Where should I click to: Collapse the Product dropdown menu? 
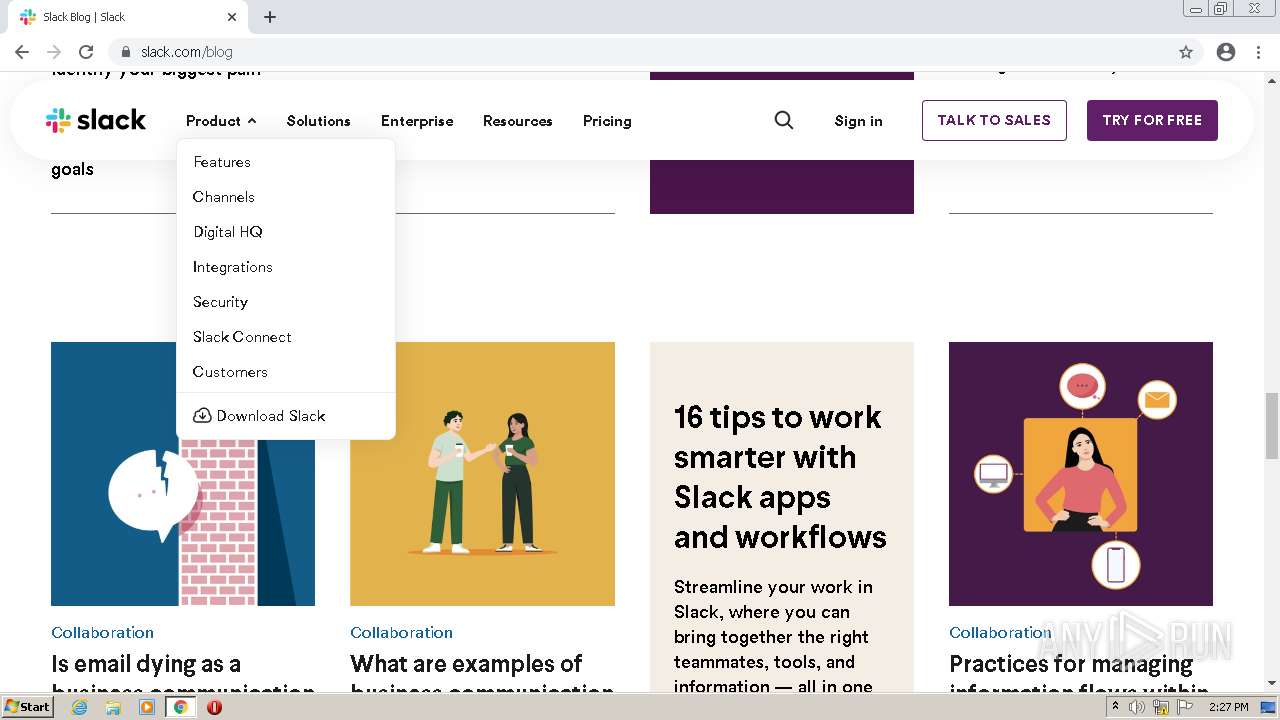pos(221,121)
